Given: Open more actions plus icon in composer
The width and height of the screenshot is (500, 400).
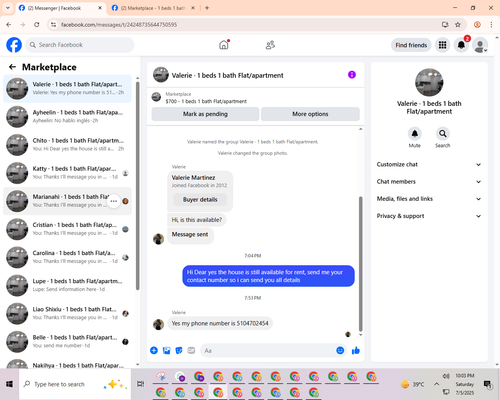Looking at the screenshot, I should click(154, 350).
